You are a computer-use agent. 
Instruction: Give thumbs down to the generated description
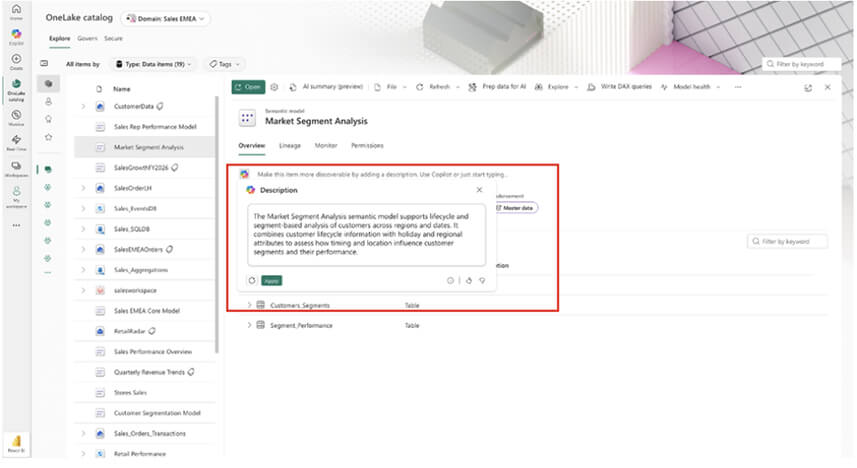point(482,280)
